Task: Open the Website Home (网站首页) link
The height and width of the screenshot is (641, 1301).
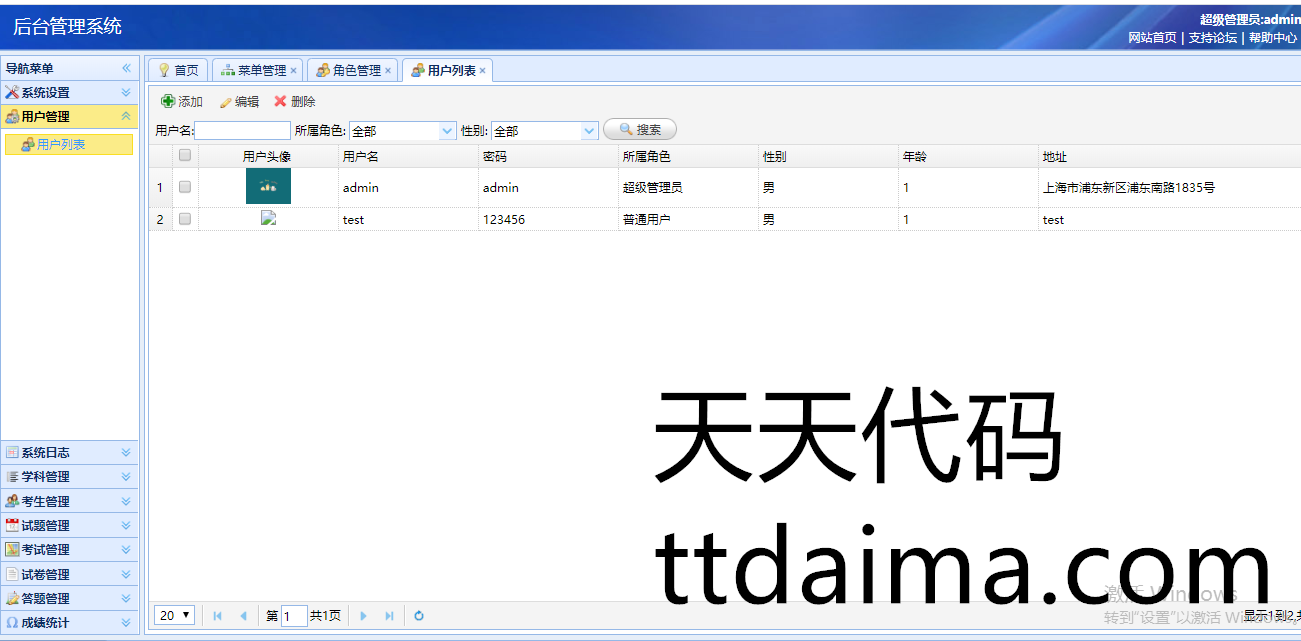Action: pos(1152,38)
